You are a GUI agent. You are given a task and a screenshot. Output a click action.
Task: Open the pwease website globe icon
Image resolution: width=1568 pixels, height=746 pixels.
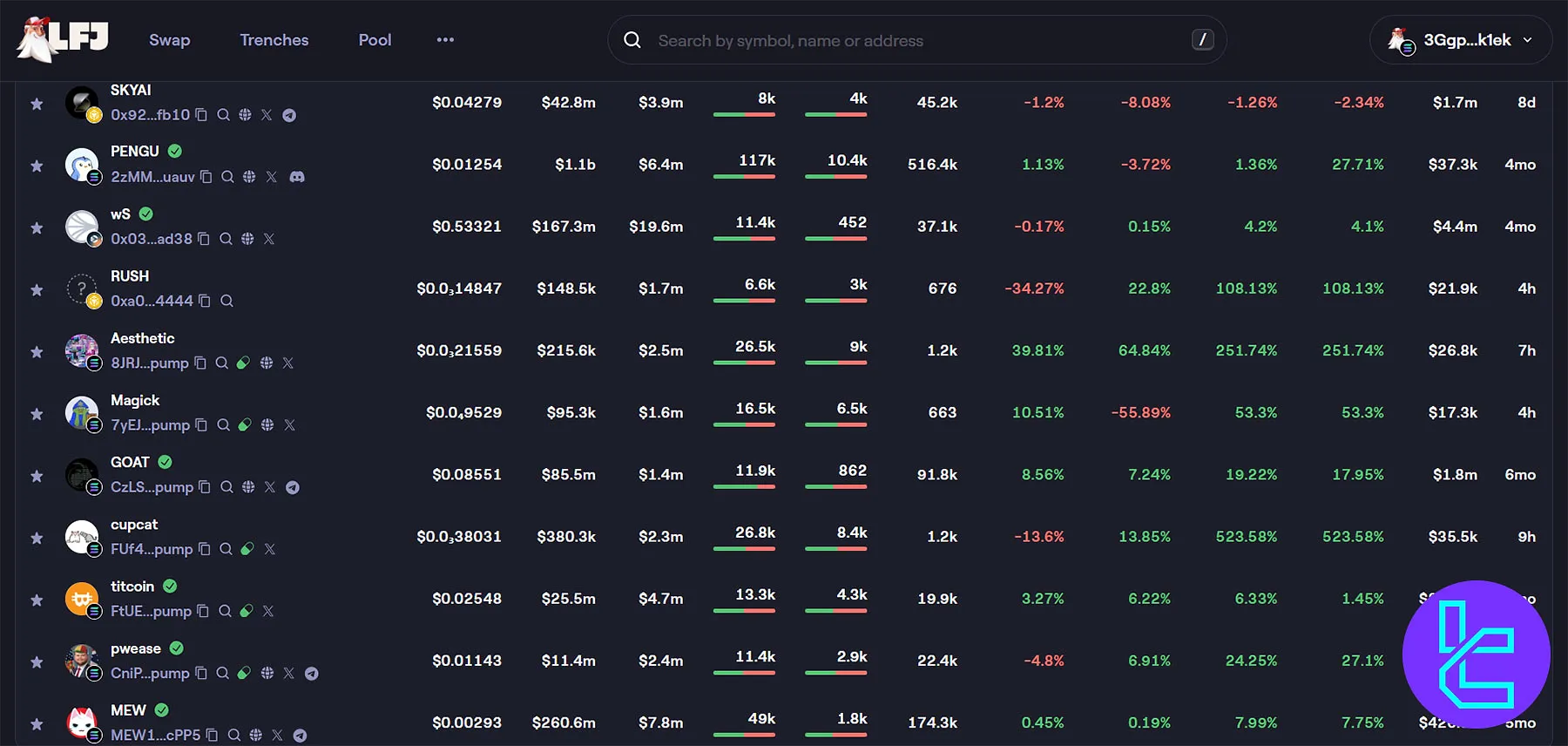tap(267, 673)
